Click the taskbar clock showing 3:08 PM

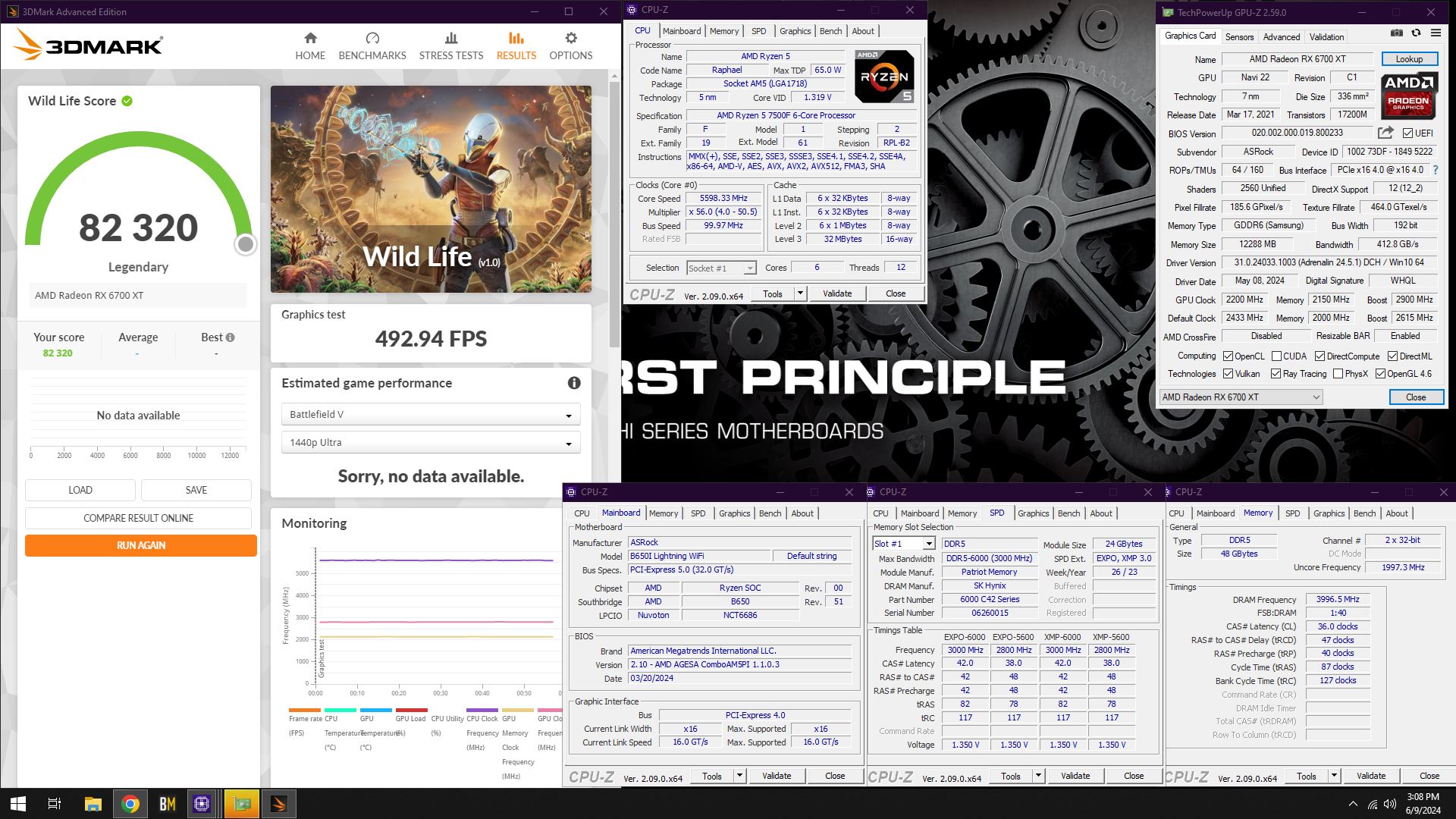tap(1423, 804)
